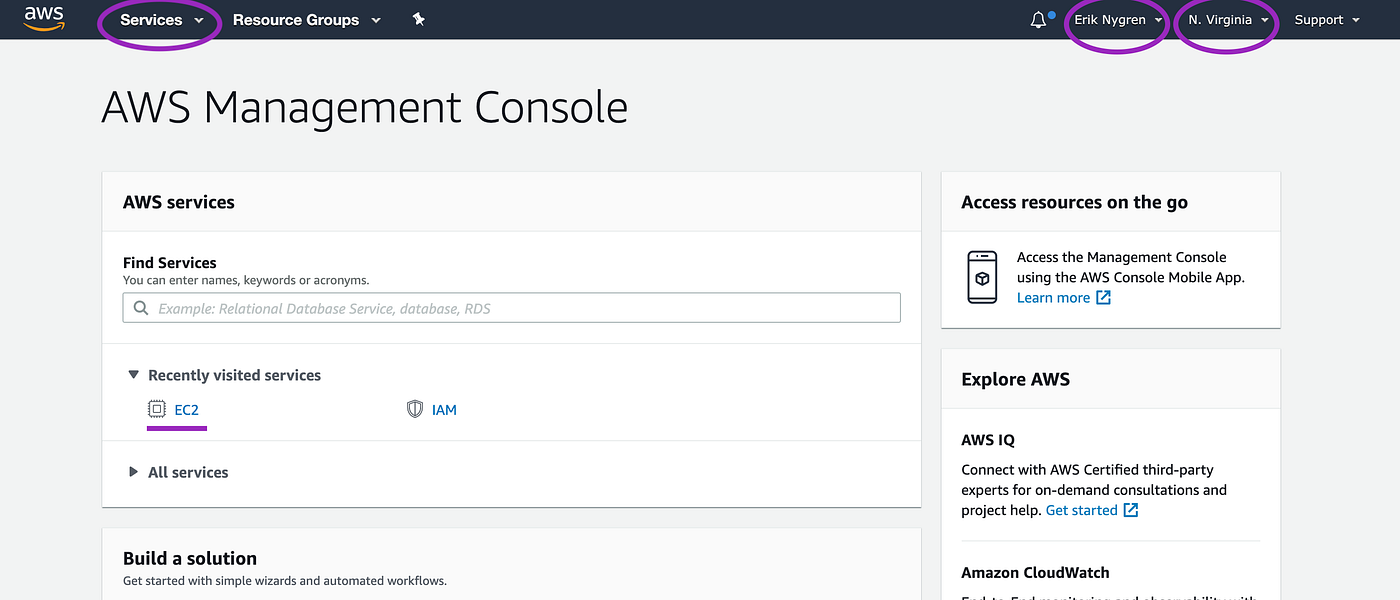Open the IAM service link
1400x600 pixels.
pyautogui.click(x=444, y=410)
